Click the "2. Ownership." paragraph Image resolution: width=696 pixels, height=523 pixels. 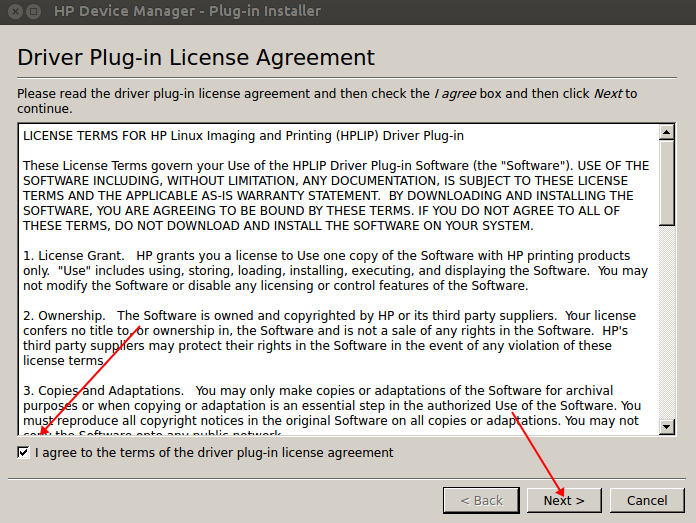329,338
